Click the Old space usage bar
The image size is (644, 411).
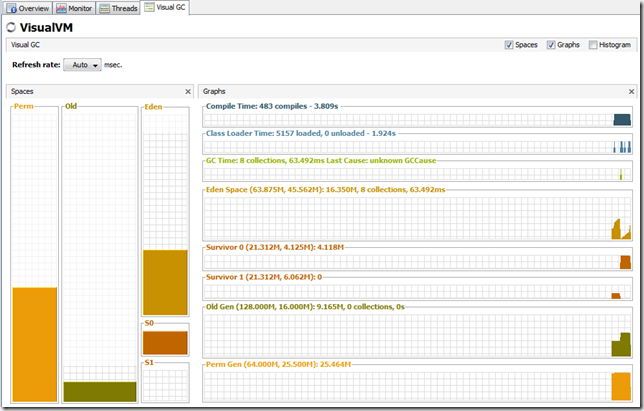[100, 392]
